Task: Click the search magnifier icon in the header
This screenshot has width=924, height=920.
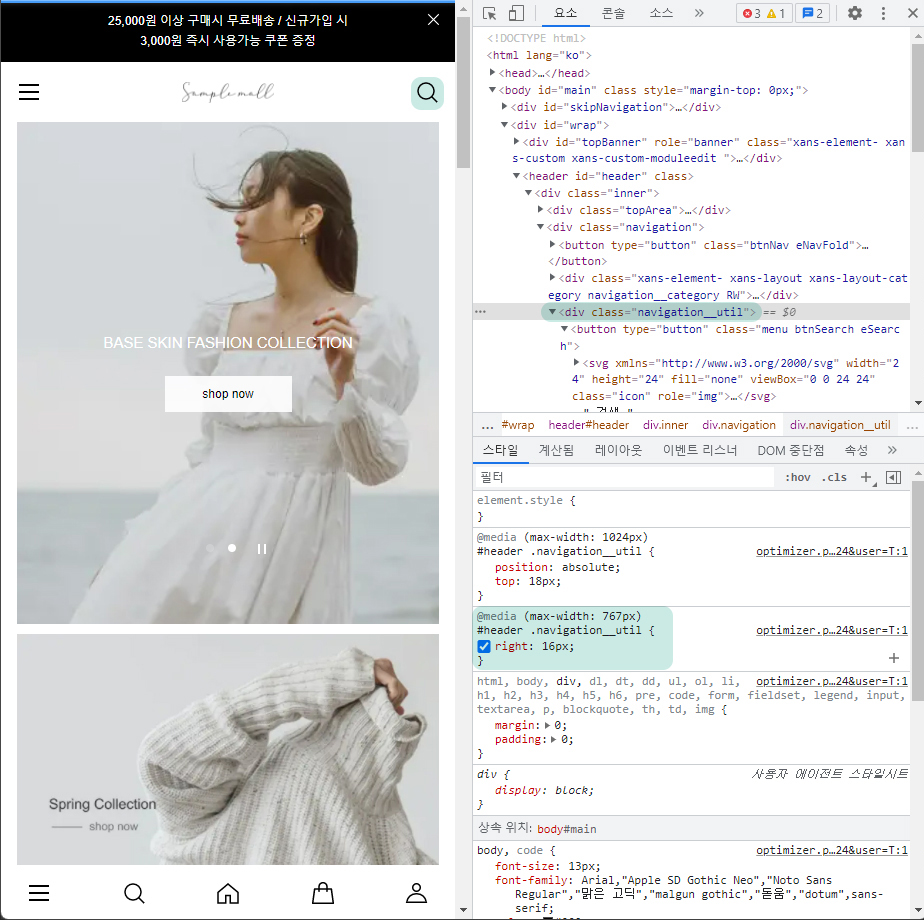Action: tap(427, 93)
